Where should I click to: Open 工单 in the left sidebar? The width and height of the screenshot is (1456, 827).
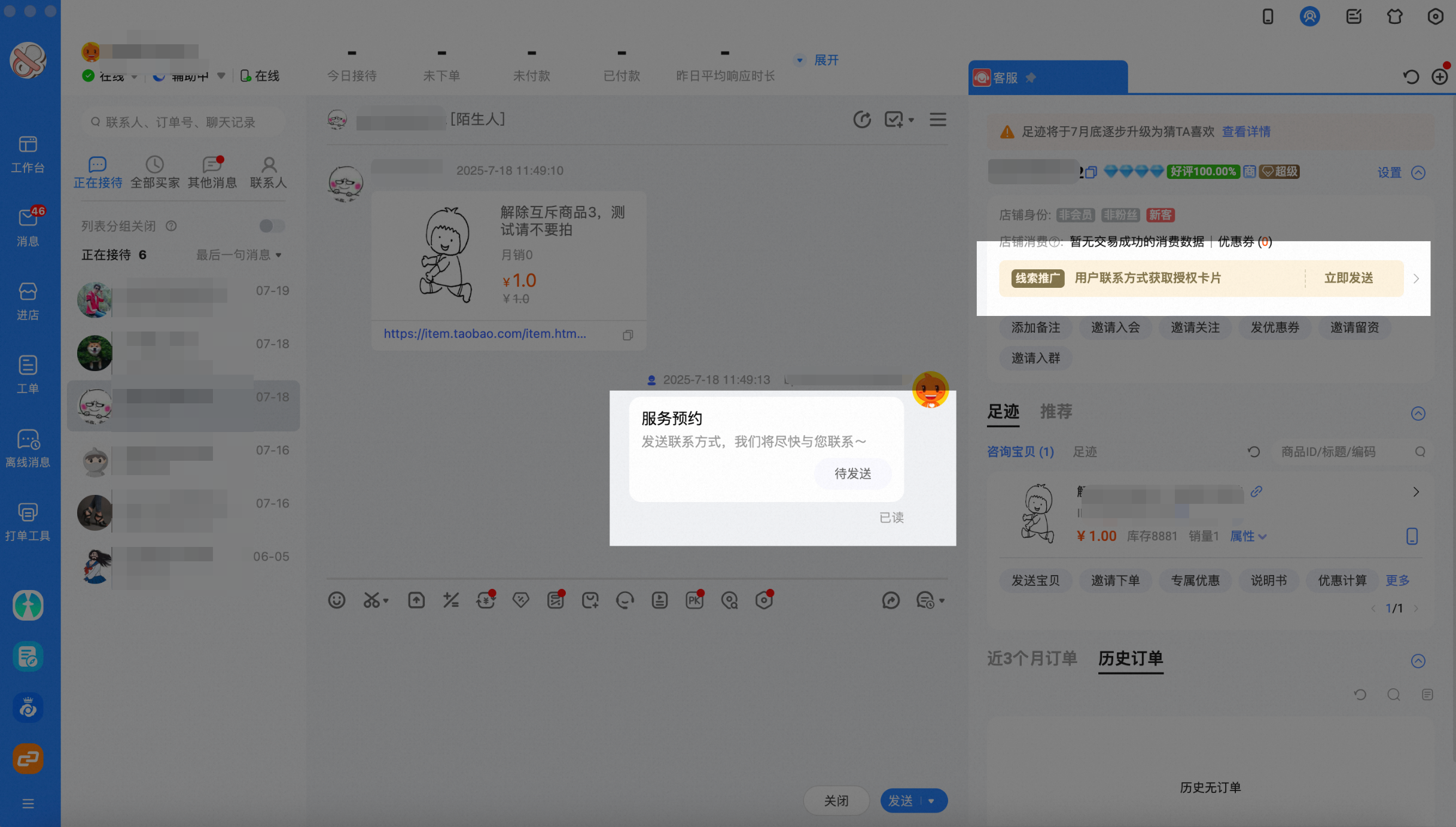28,375
